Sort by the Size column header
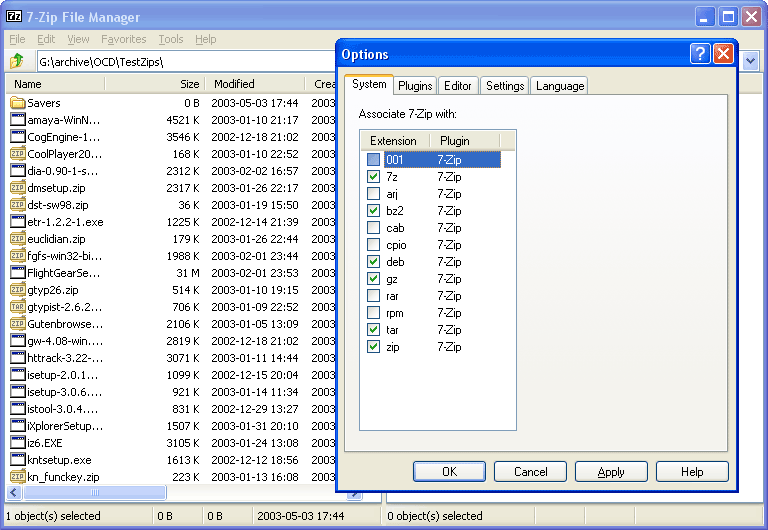 [155, 84]
